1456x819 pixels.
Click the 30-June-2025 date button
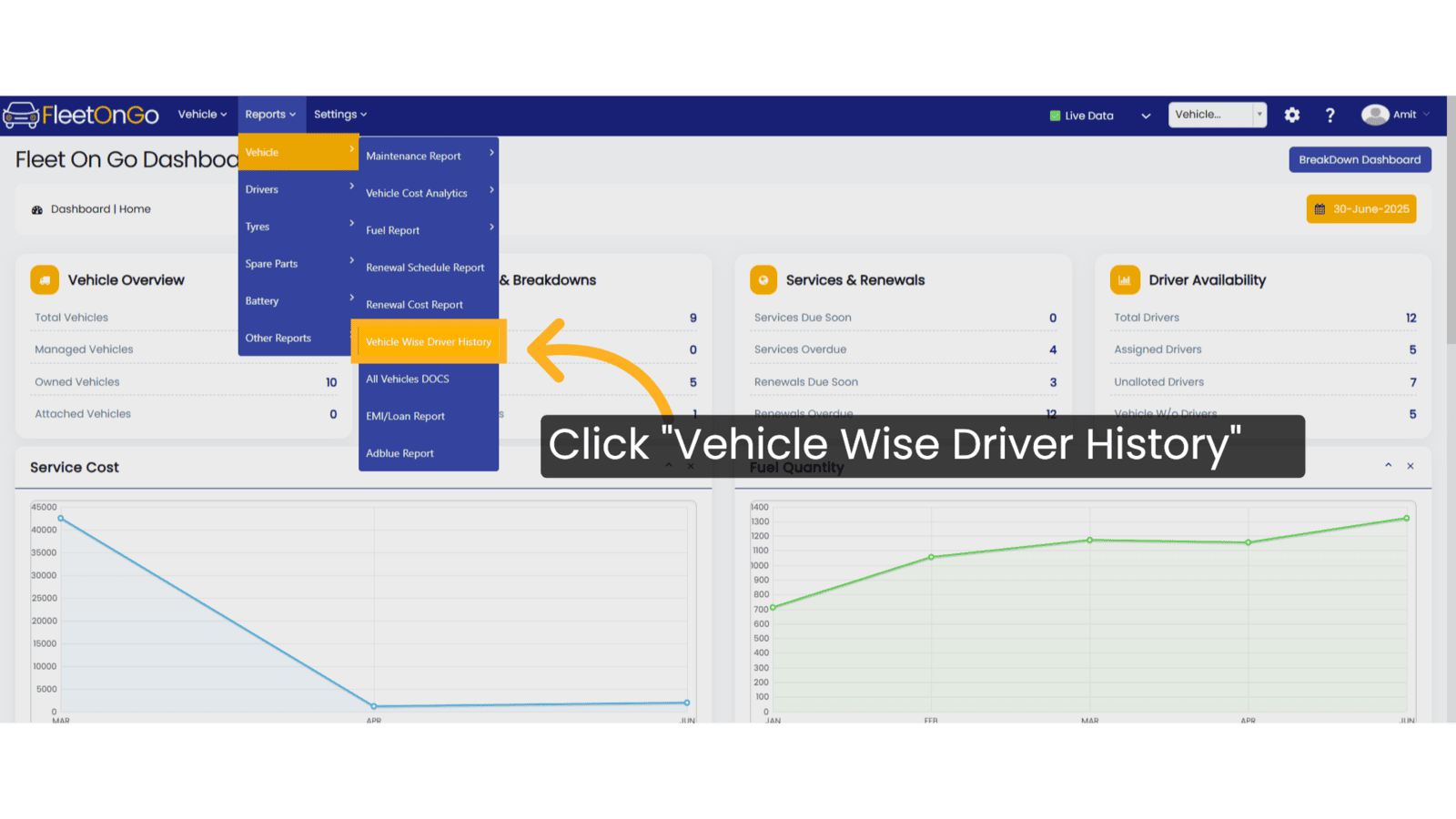[1361, 209]
